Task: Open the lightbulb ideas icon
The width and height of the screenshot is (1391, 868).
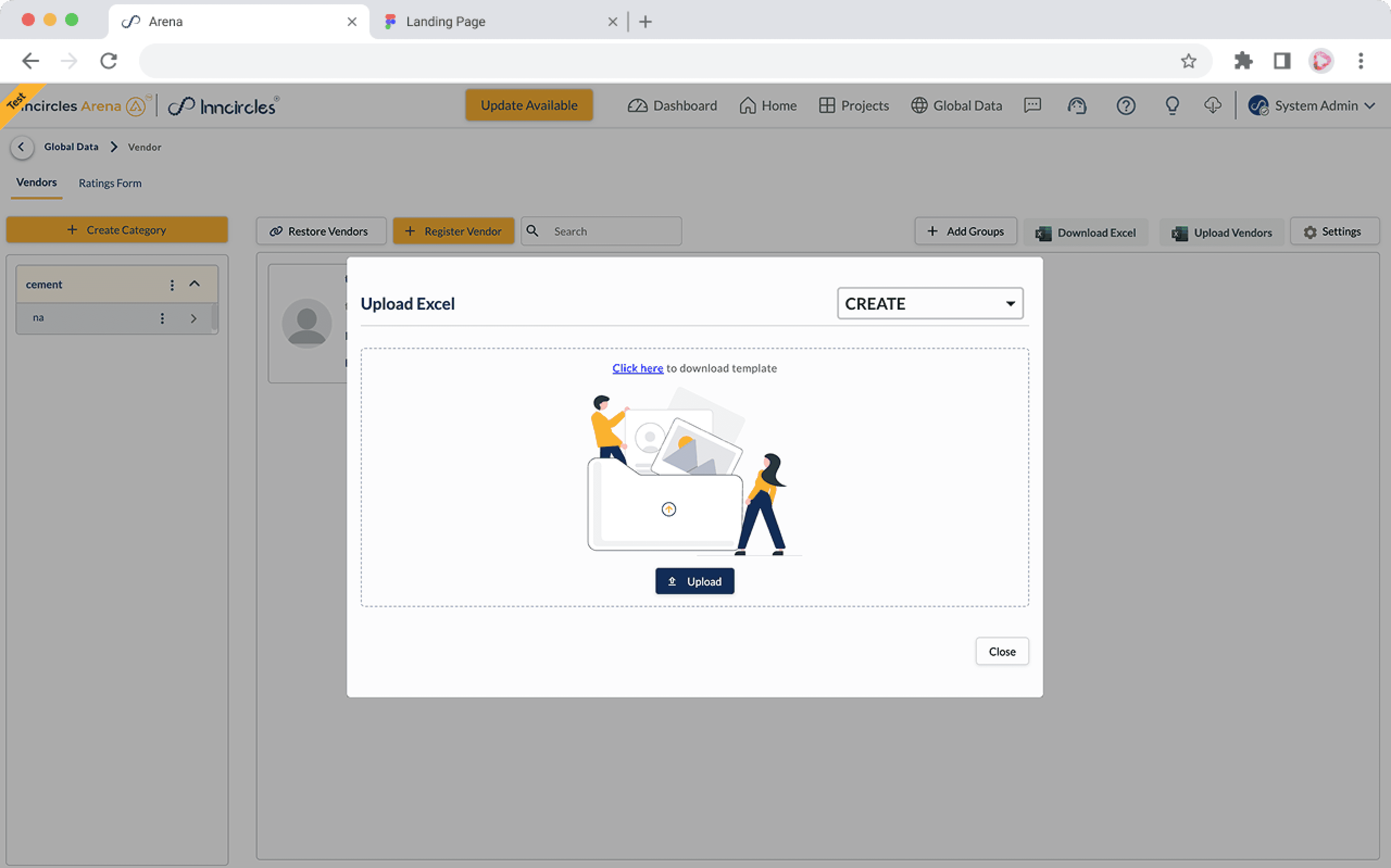Action: (1172, 106)
